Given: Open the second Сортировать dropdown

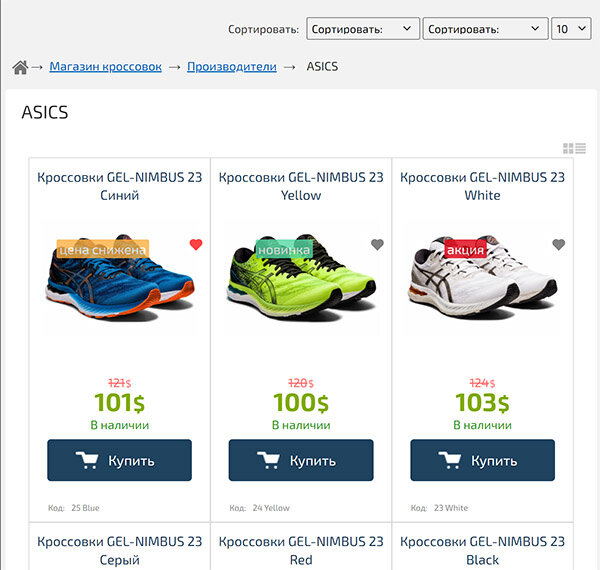Looking at the screenshot, I should pos(485,29).
